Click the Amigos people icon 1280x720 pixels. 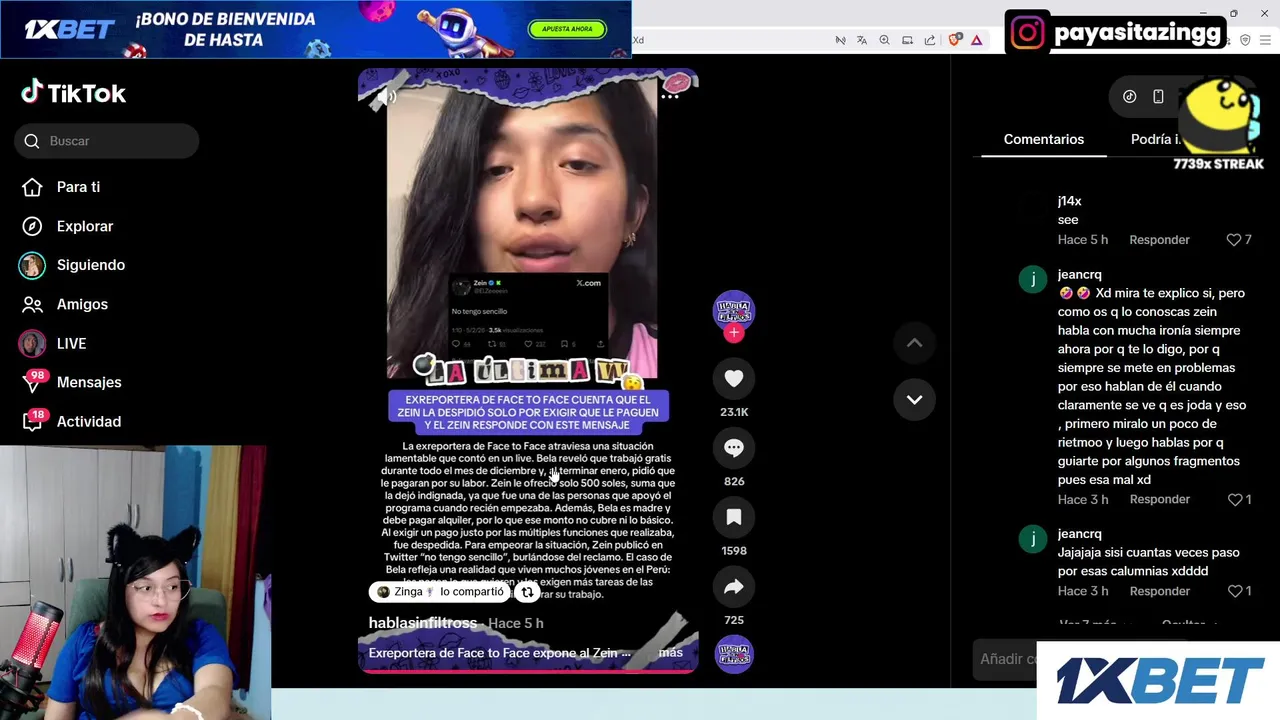pos(32,304)
